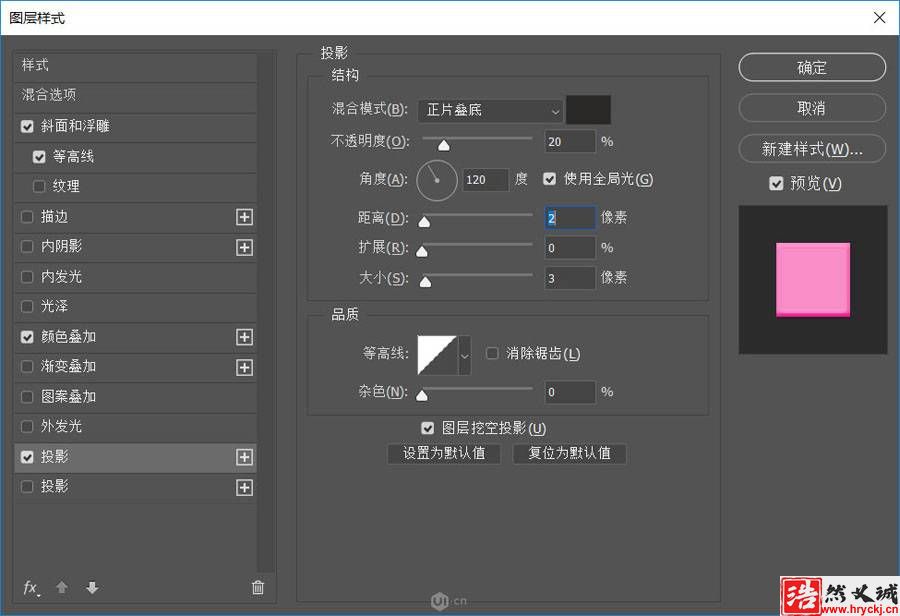Click the pink preview thumbnail

pyautogui.click(x=813, y=280)
